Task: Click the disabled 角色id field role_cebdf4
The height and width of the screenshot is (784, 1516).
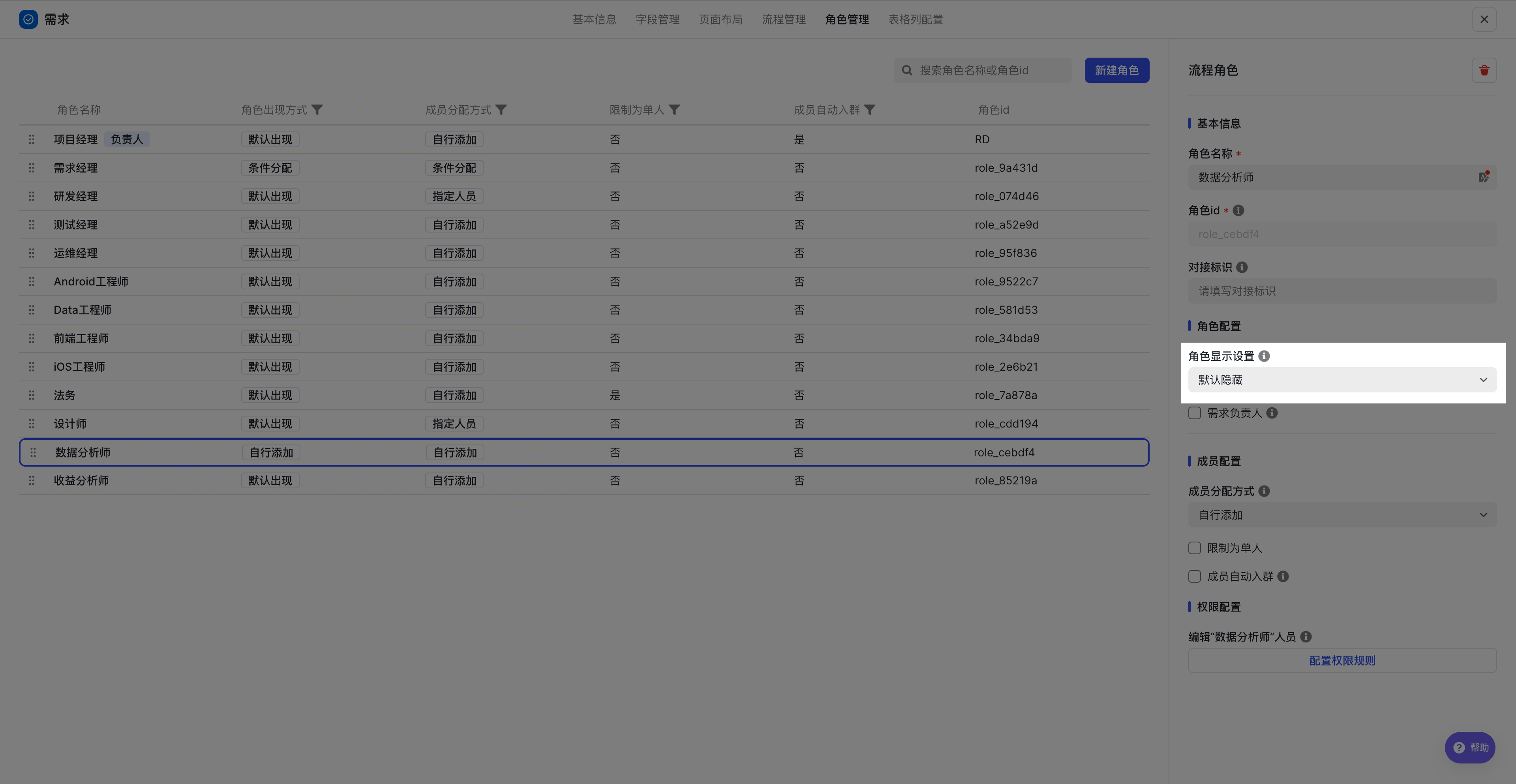Action: (x=1342, y=234)
